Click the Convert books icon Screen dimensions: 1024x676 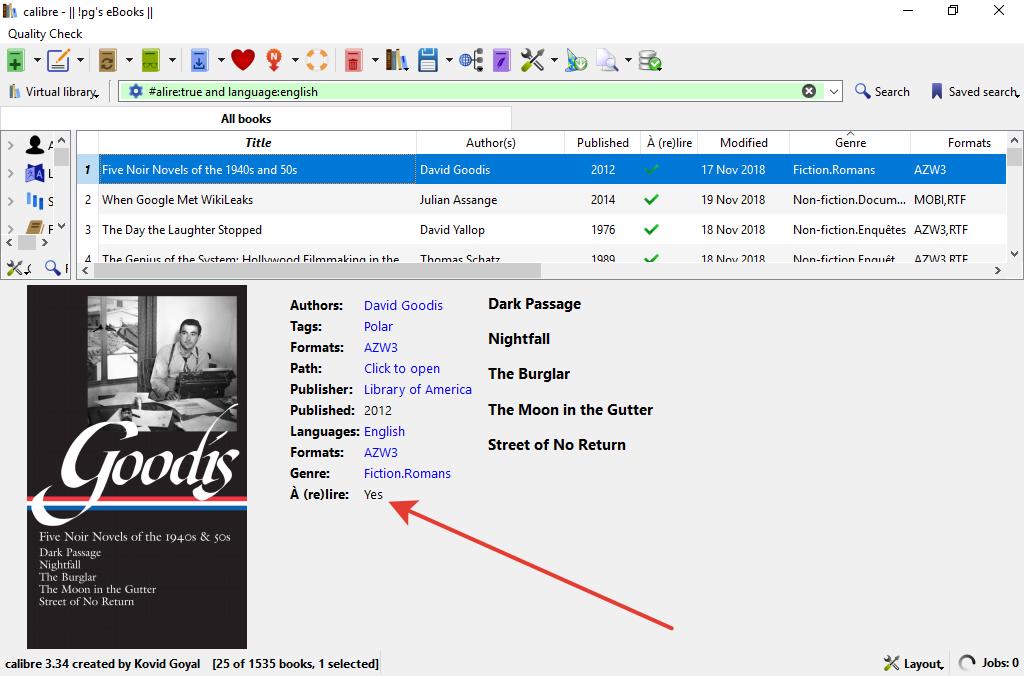tap(107, 61)
